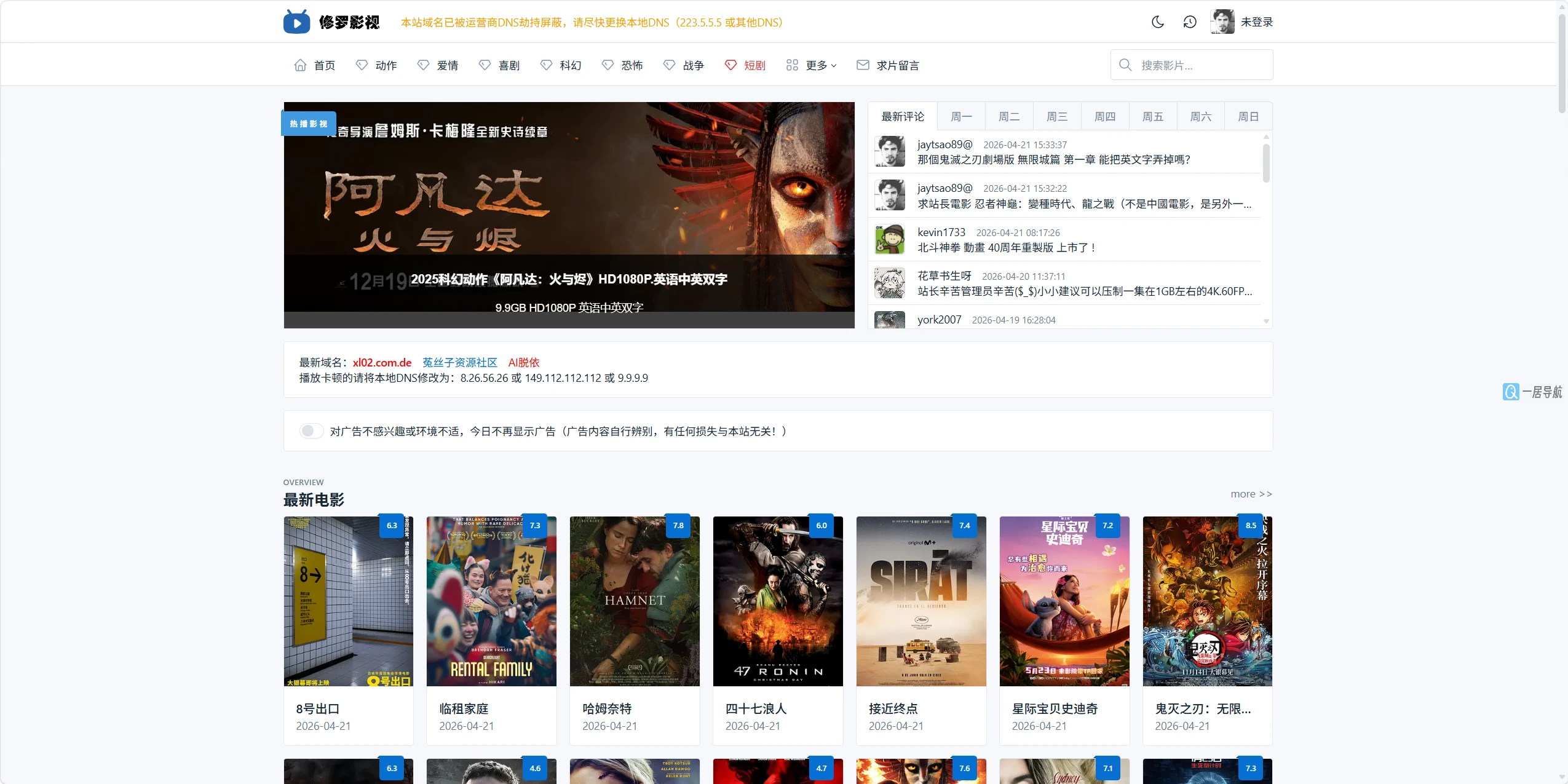Open the 科幻 category in the navigation
1568x784 pixels.
(x=570, y=65)
